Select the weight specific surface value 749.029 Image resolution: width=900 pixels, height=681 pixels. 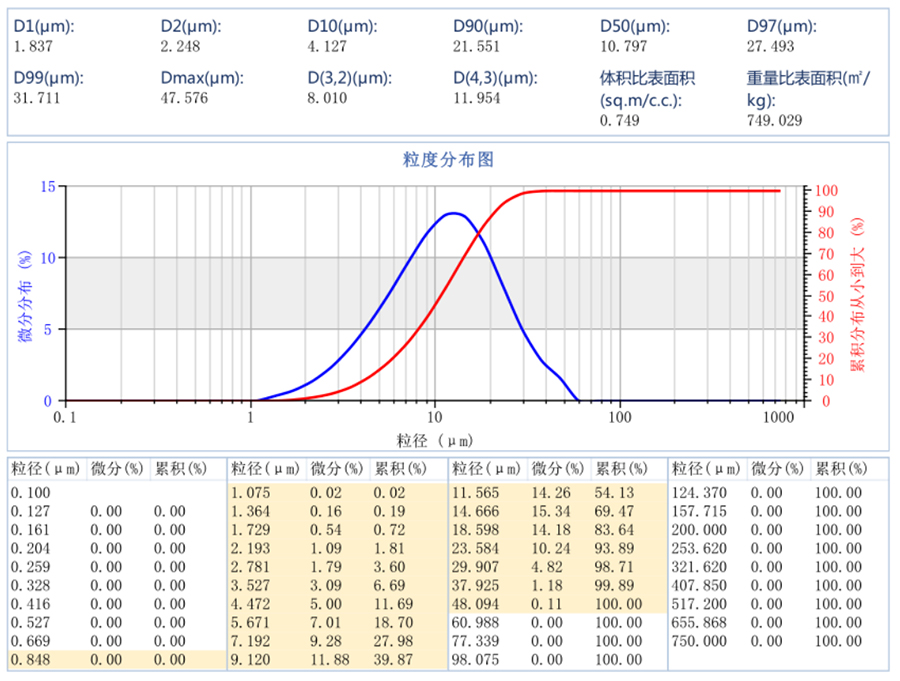point(774,121)
